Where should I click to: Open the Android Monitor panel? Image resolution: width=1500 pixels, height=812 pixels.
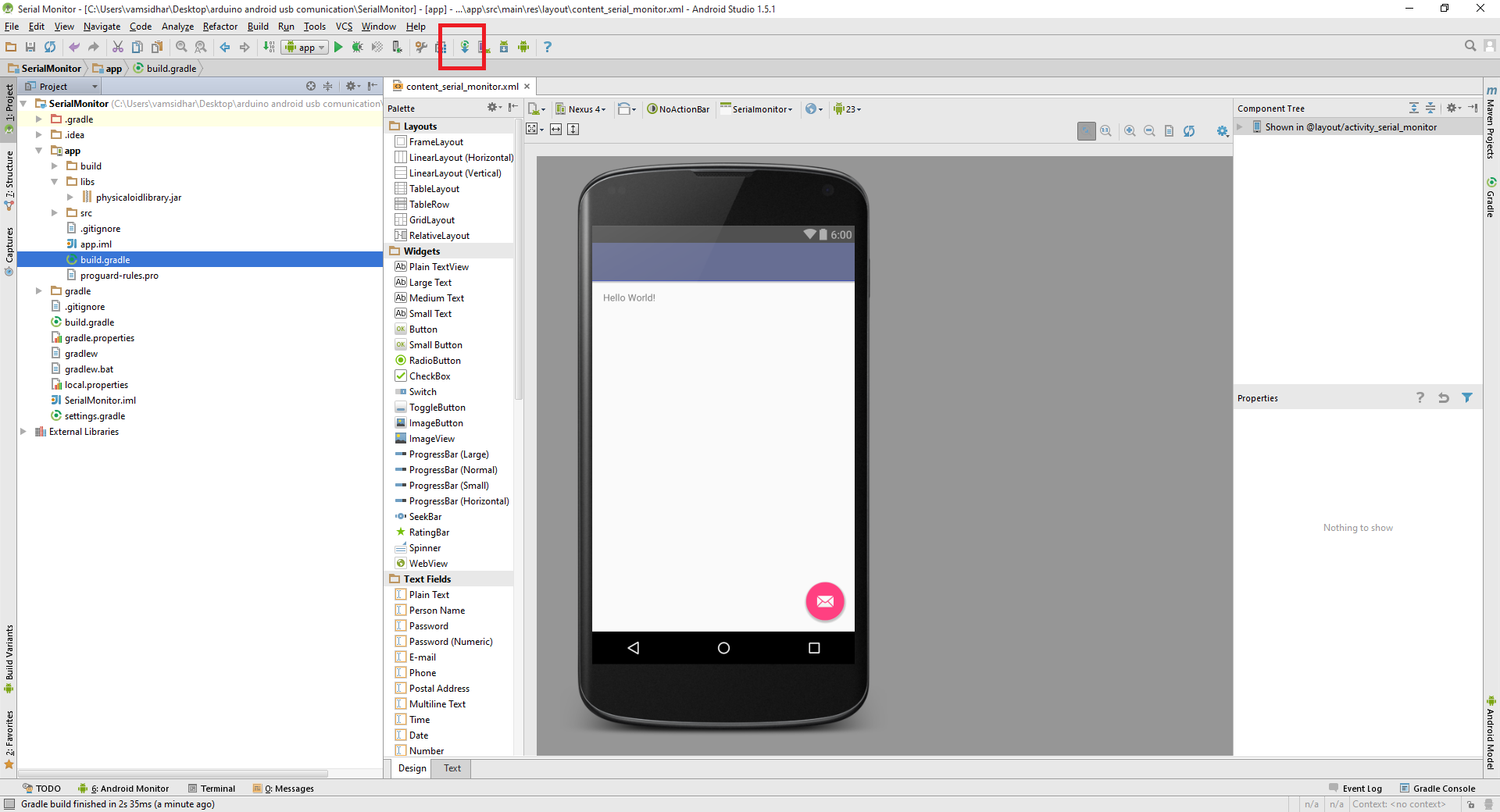pyautogui.click(x=123, y=789)
